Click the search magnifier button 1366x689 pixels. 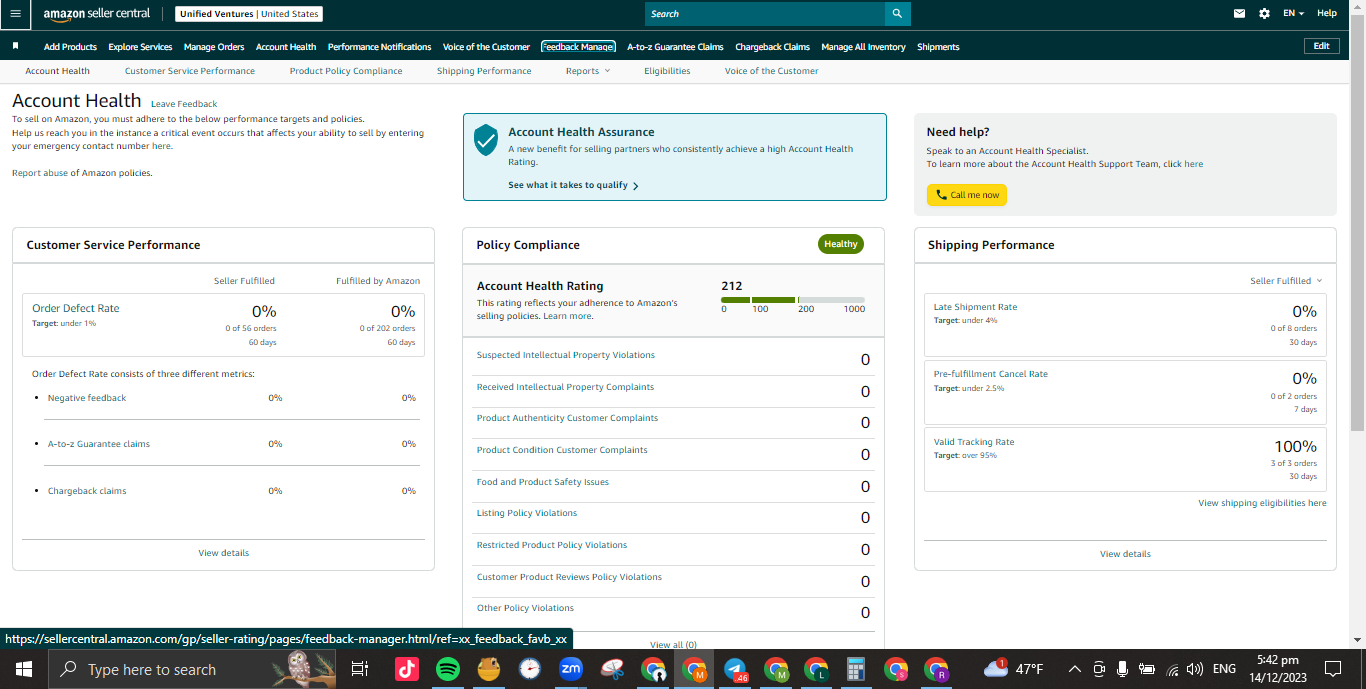click(x=898, y=14)
